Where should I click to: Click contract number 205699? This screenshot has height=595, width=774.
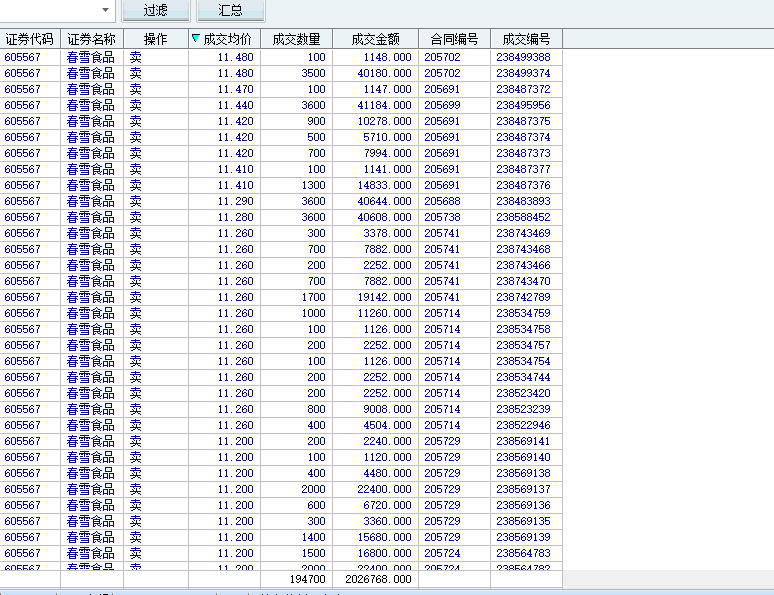(x=442, y=105)
